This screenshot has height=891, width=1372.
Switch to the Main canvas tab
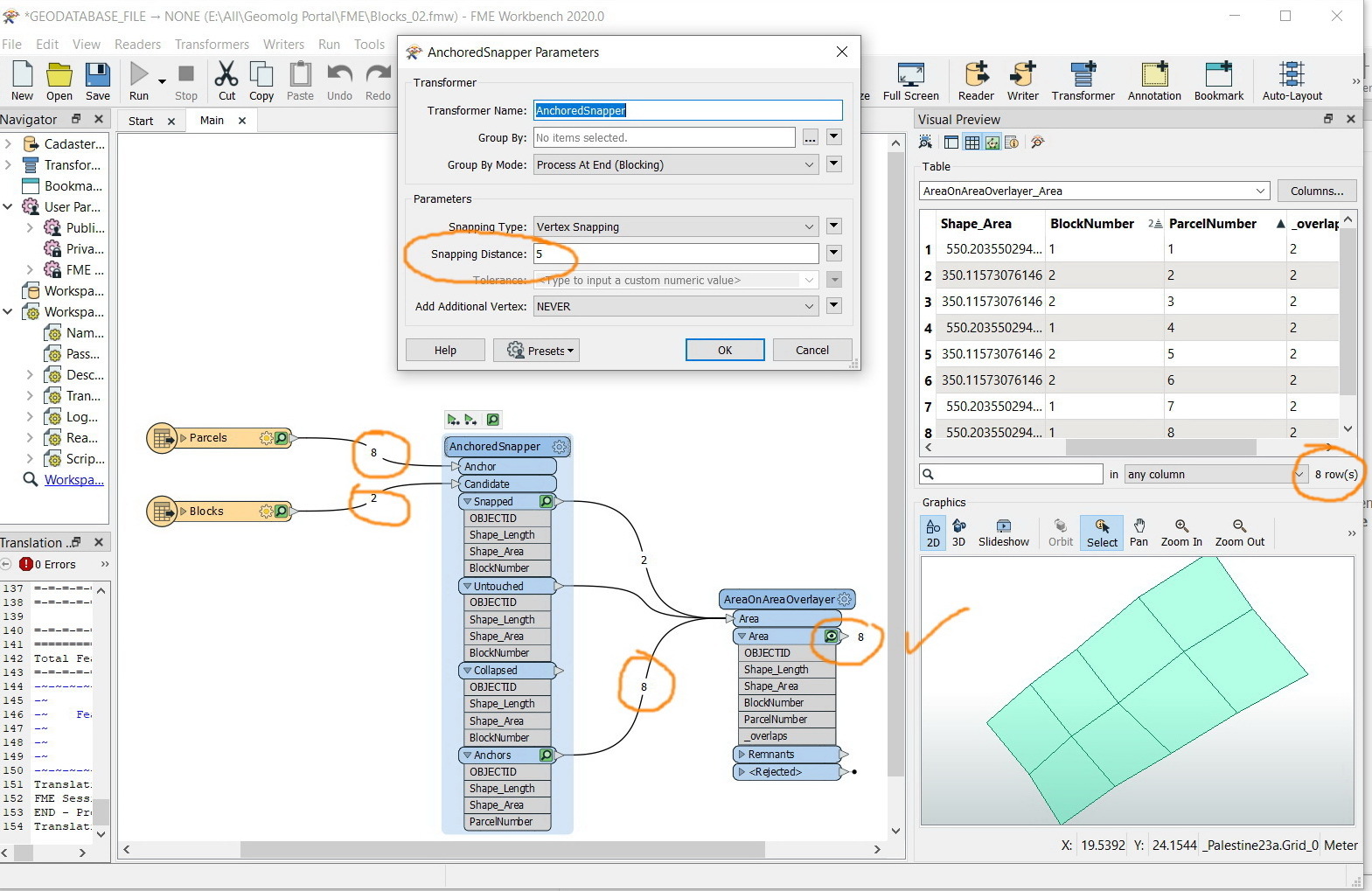(x=212, y=121)
